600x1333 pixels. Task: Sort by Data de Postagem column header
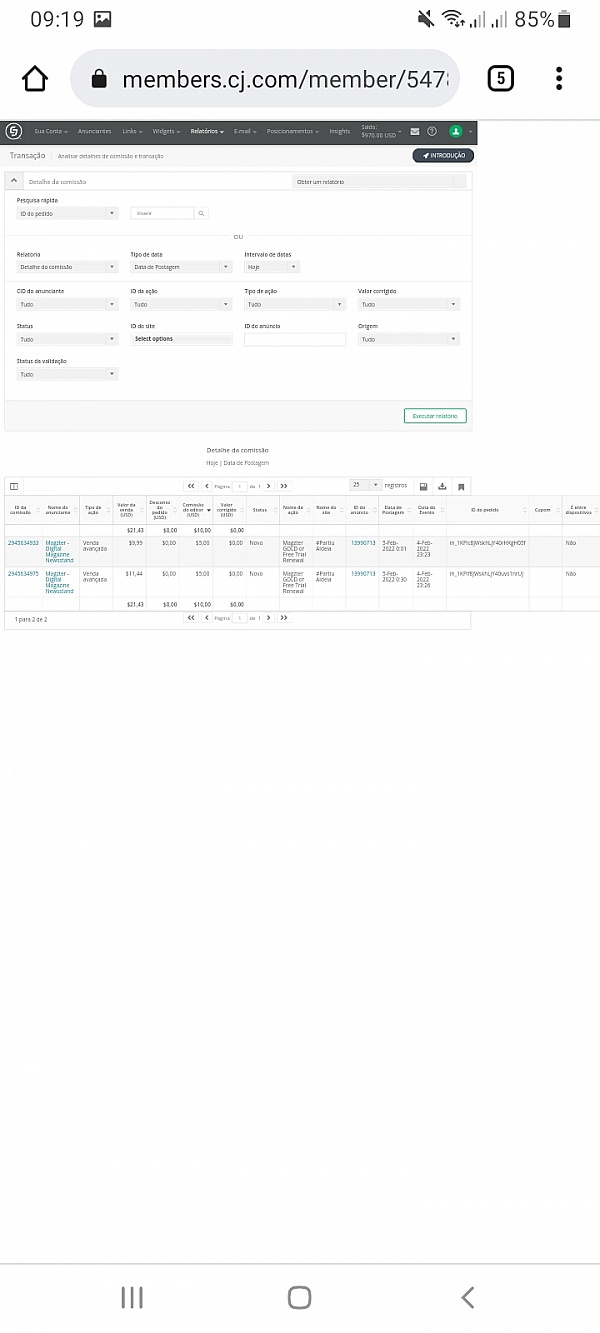[393, 509]
